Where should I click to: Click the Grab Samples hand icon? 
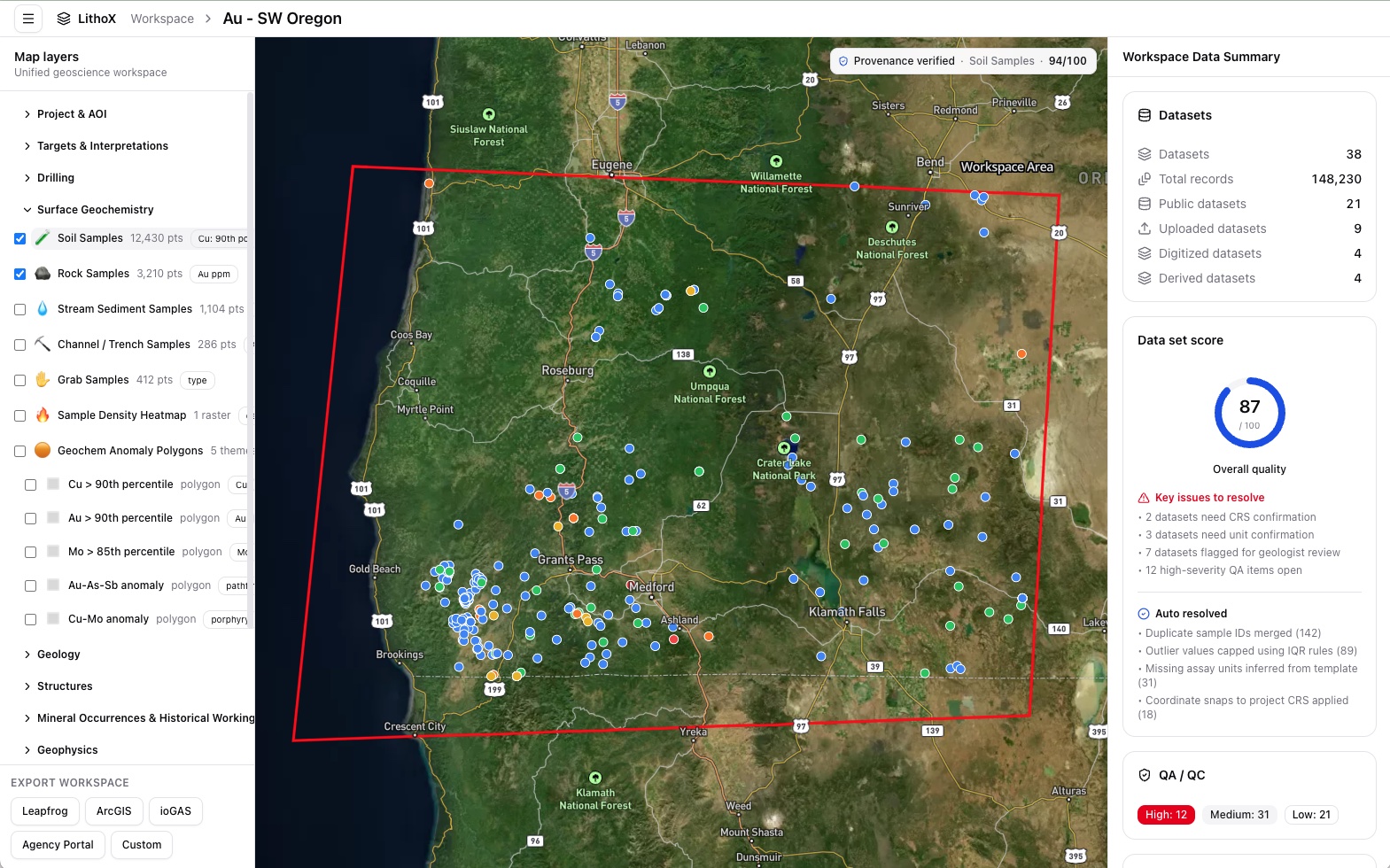point(43,380)
